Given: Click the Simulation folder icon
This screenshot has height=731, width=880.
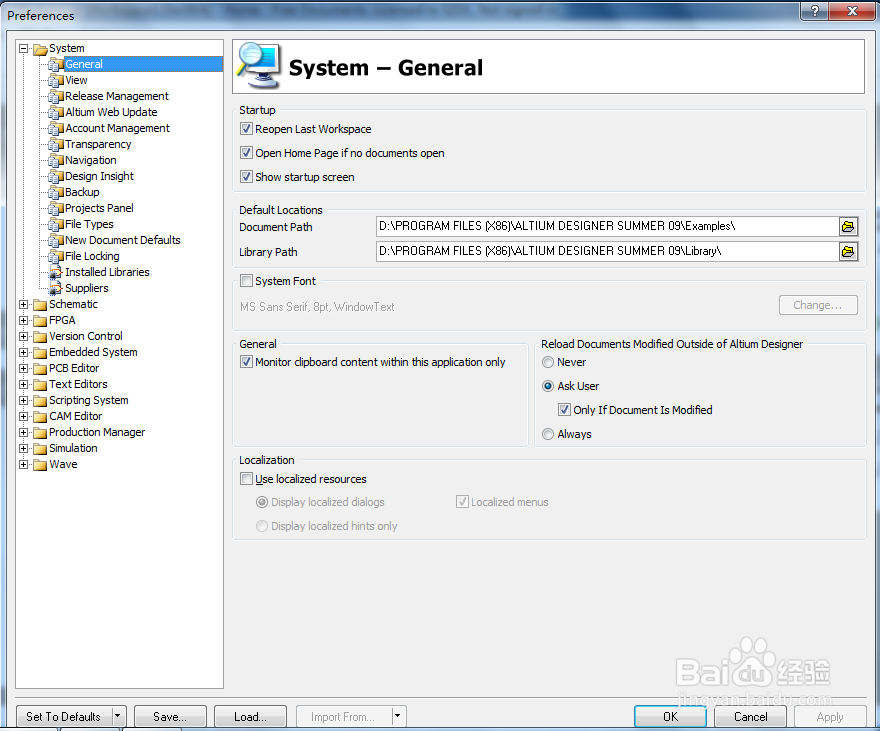Looking at the screenshot, I should coord(40,449).
